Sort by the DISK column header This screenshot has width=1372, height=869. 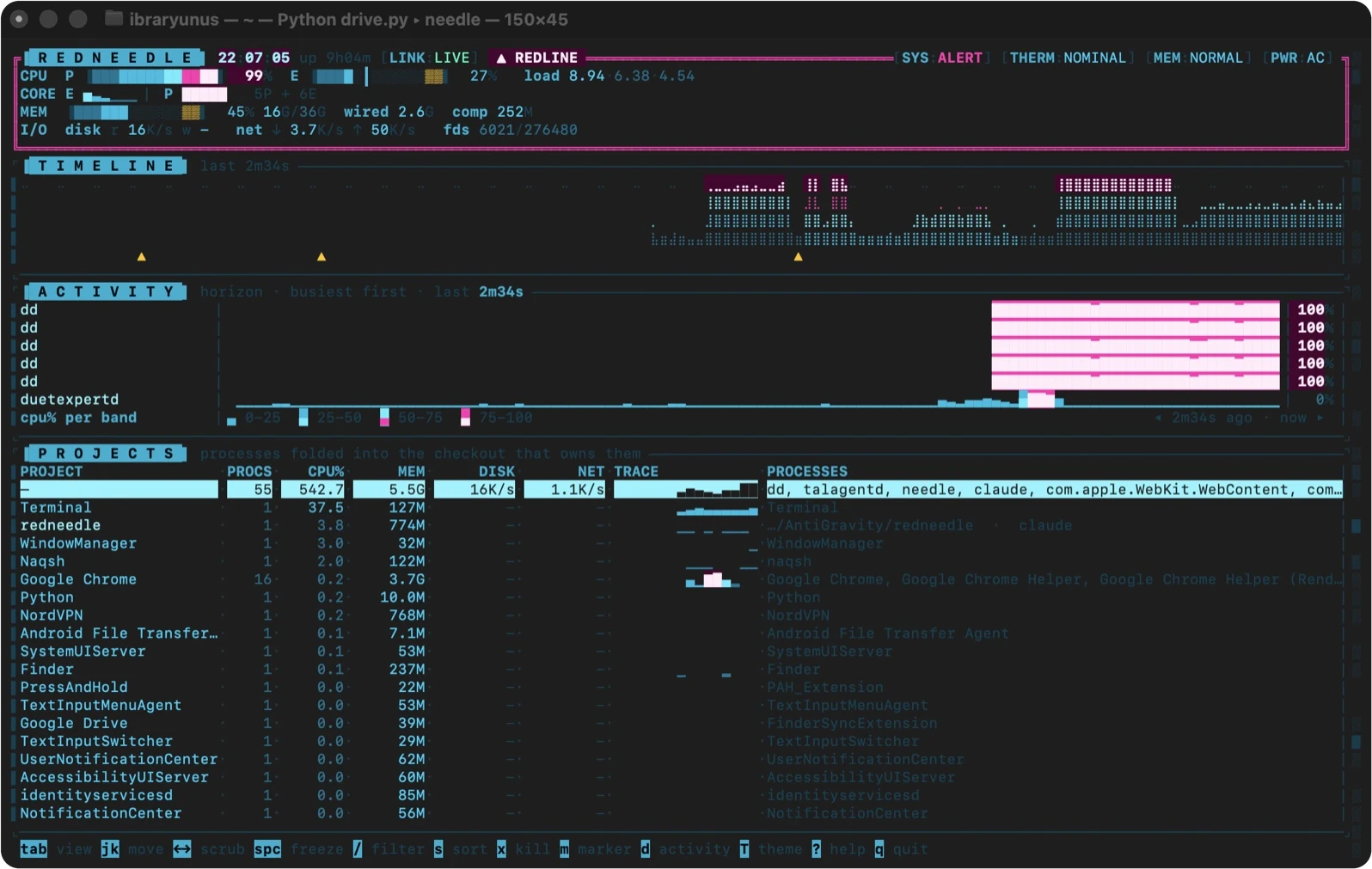click(497, 471)
